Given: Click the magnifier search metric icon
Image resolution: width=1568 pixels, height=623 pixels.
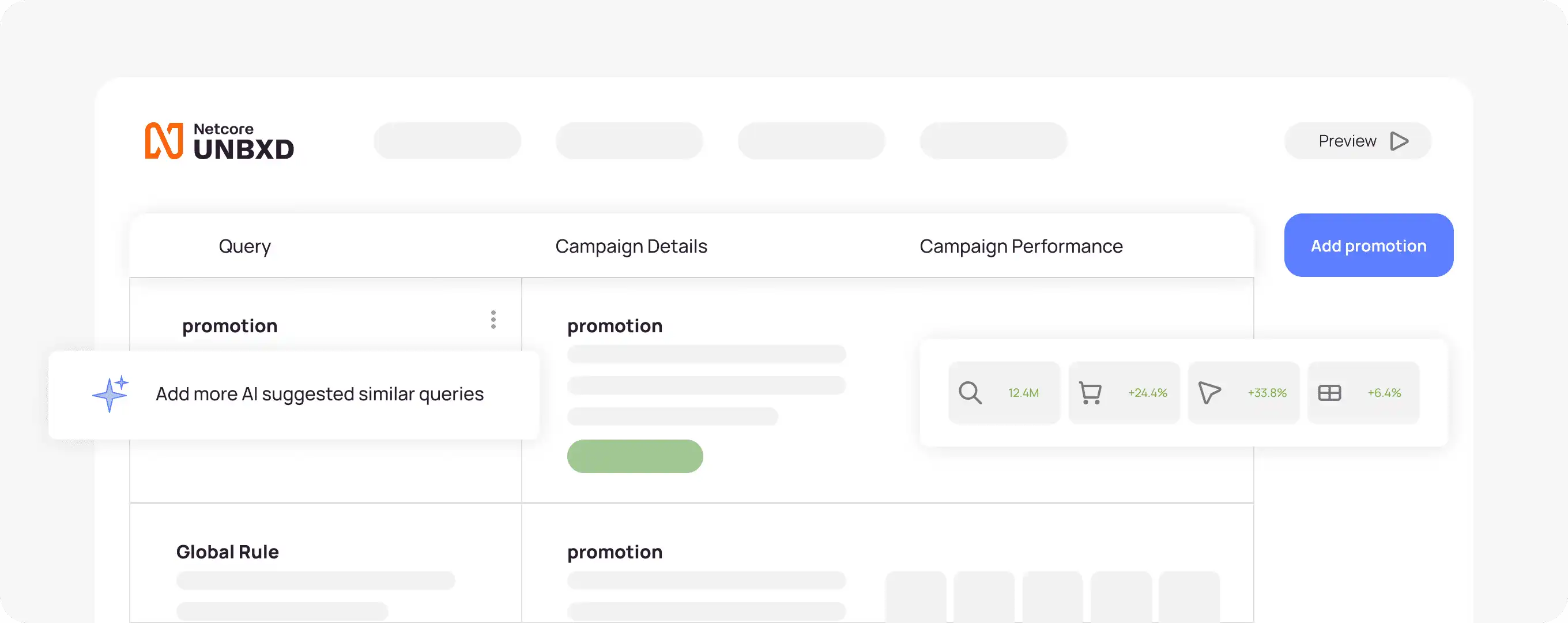Looking at the screenshot, I should click(970, 393).
